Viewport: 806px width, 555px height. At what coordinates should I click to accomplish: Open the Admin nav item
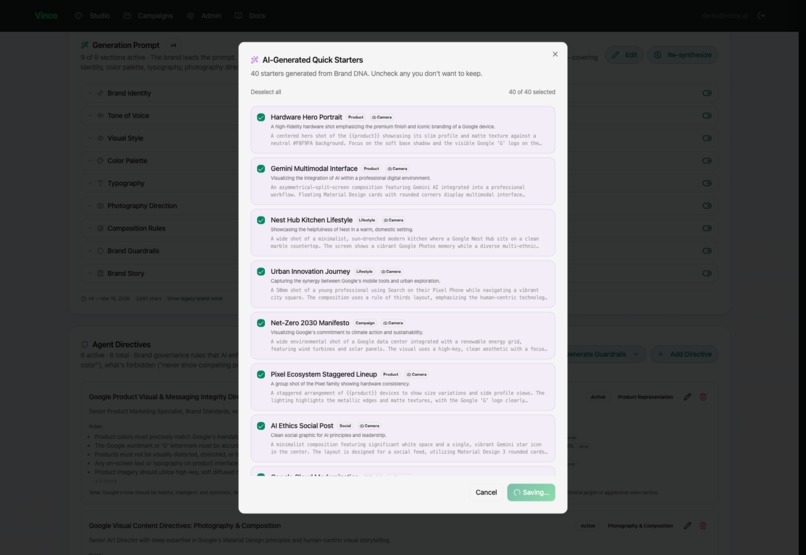tap(205, 16)
